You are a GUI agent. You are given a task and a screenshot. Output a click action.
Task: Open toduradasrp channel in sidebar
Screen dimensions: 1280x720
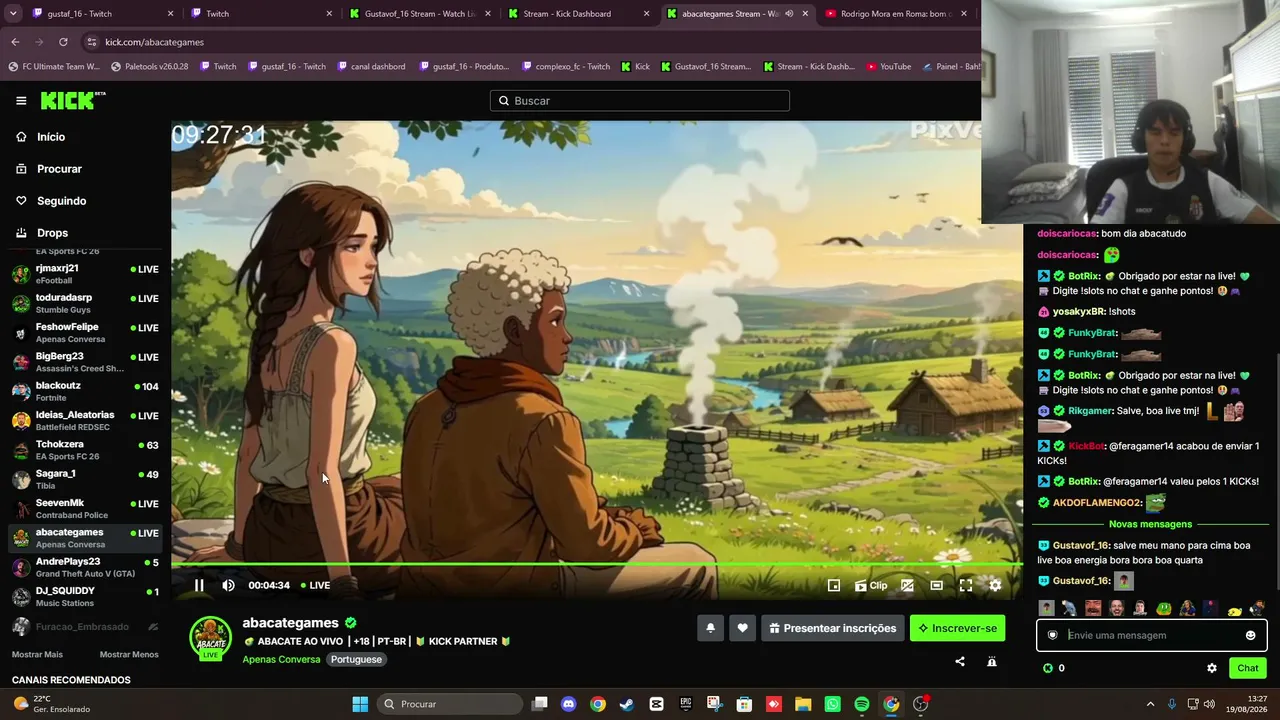pyautogui.click(x=85, y=303)
